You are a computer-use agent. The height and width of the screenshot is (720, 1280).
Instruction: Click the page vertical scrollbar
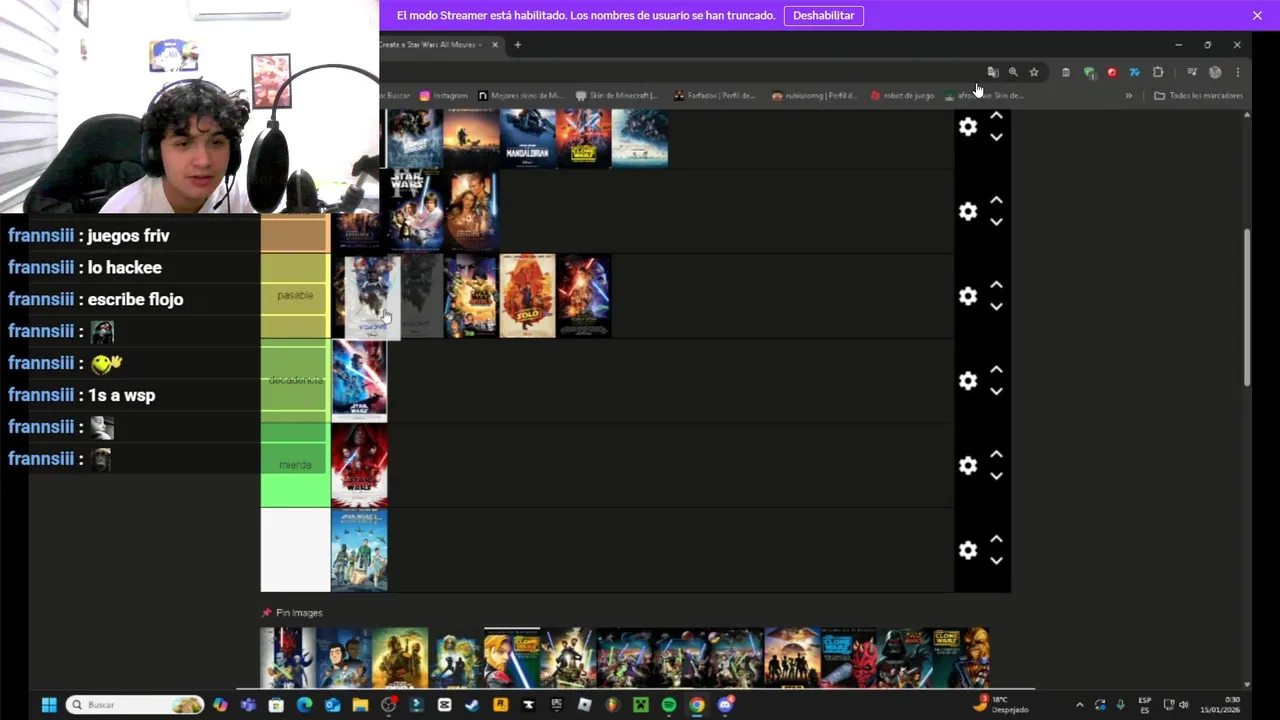(x=1246, y=307)
